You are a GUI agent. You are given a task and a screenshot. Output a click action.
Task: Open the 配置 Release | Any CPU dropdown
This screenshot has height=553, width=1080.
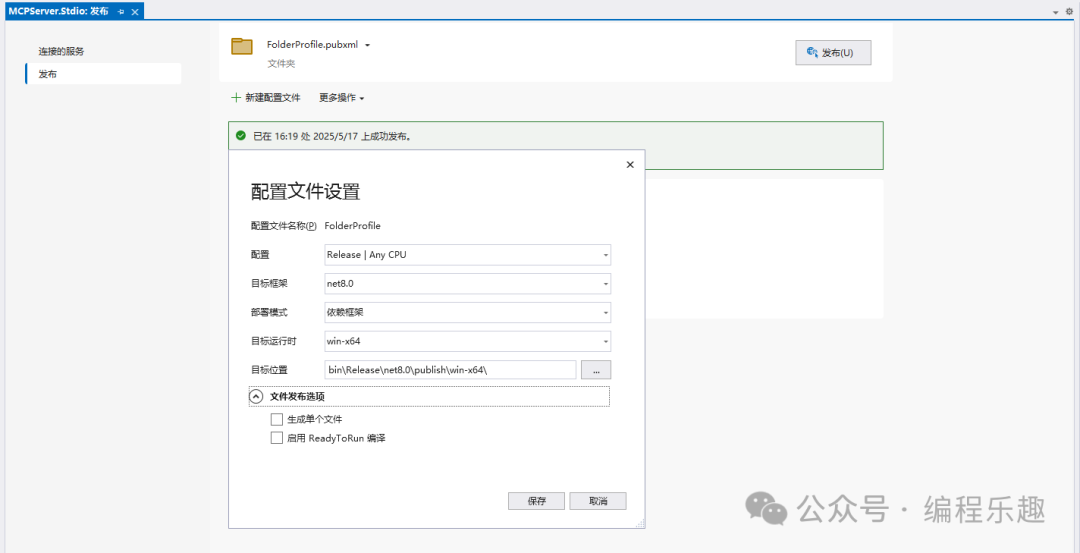(x=468, y=255)
